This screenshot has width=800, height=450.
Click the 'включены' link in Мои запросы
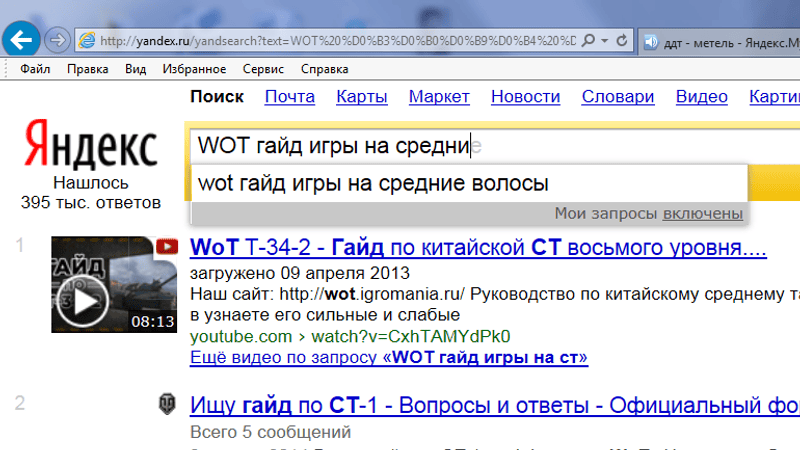703,213
